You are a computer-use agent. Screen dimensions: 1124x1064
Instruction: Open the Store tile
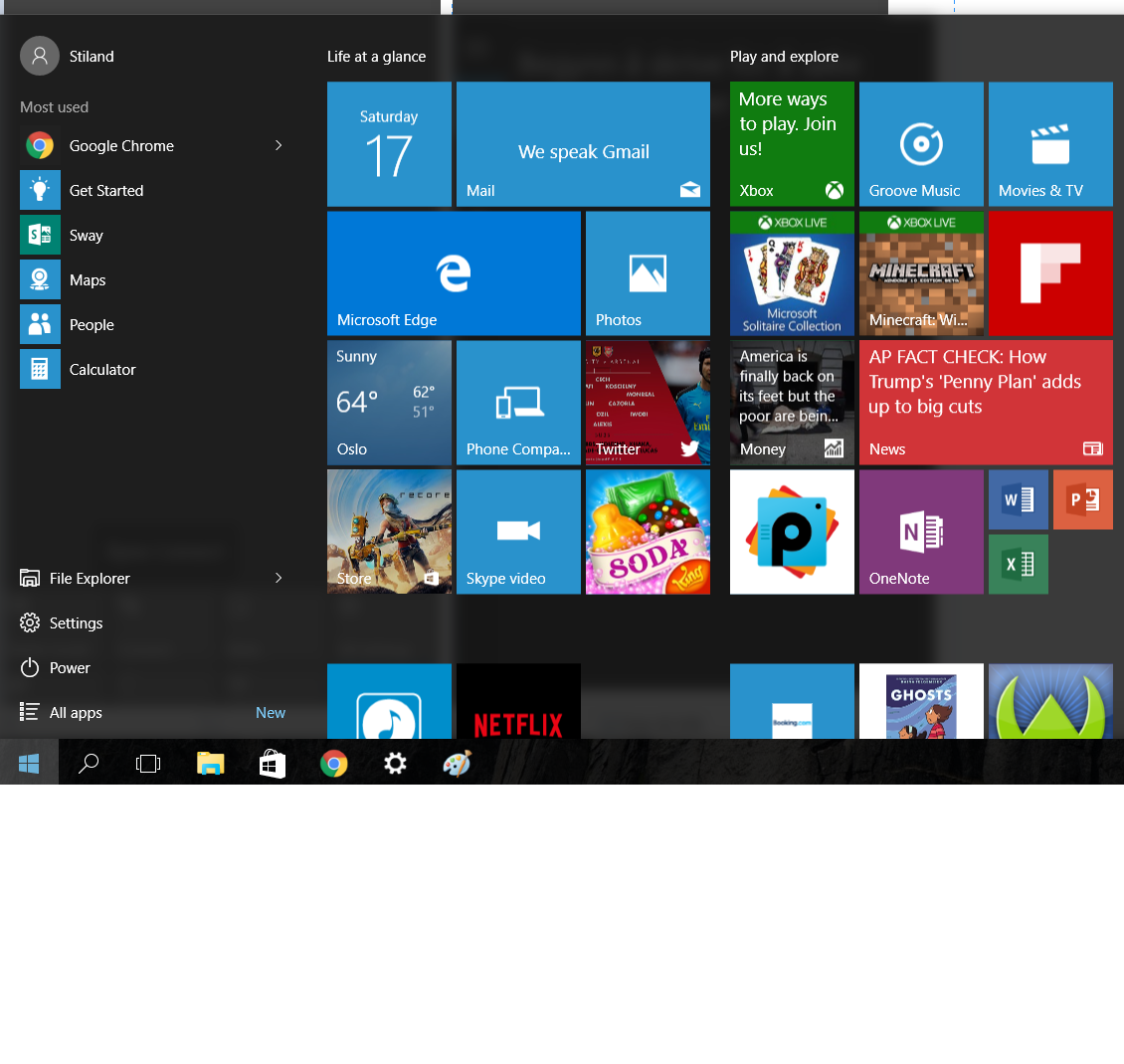[389, 532]
